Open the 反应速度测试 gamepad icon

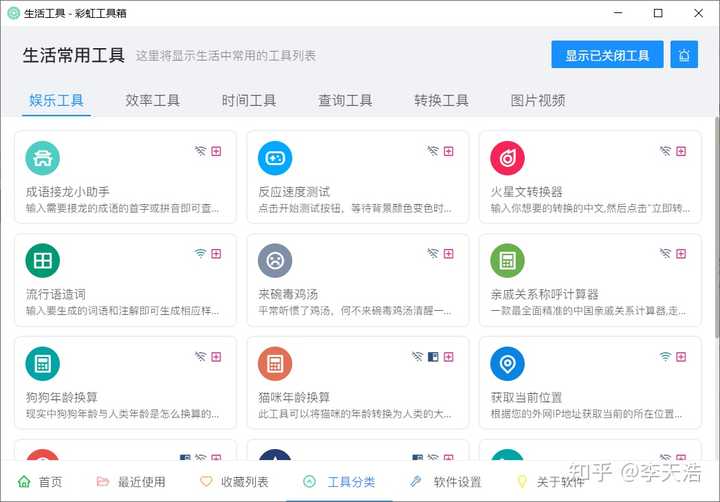pos(275,158)
